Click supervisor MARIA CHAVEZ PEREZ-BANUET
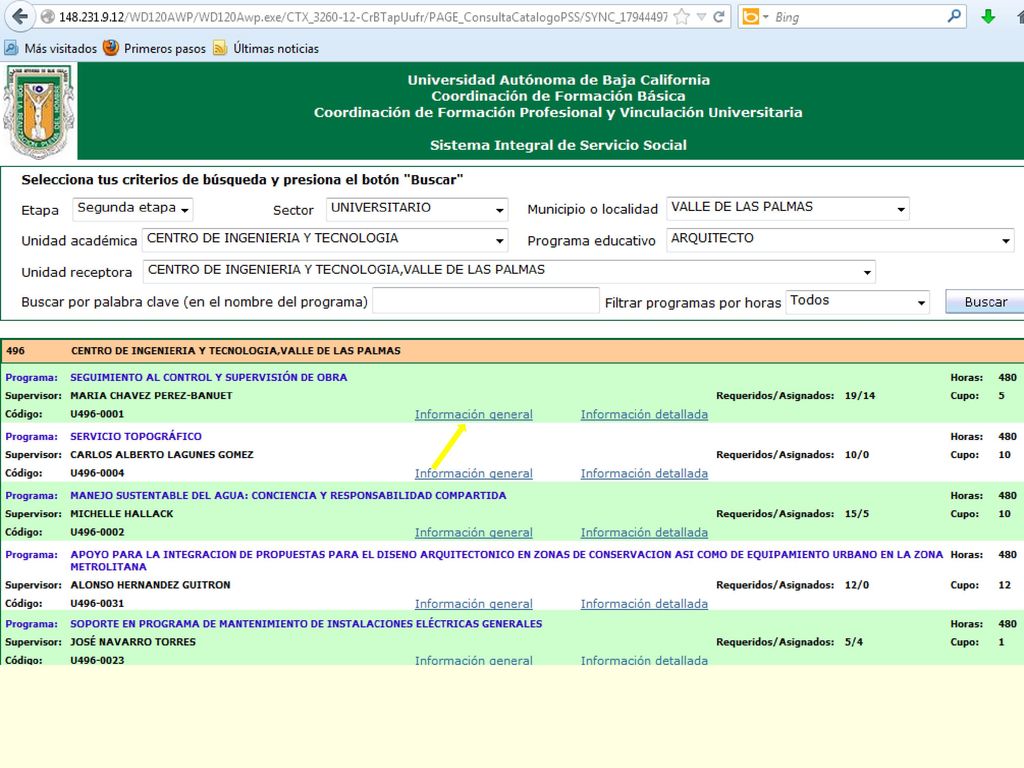The image size is (1024, 768). (151, 395)
